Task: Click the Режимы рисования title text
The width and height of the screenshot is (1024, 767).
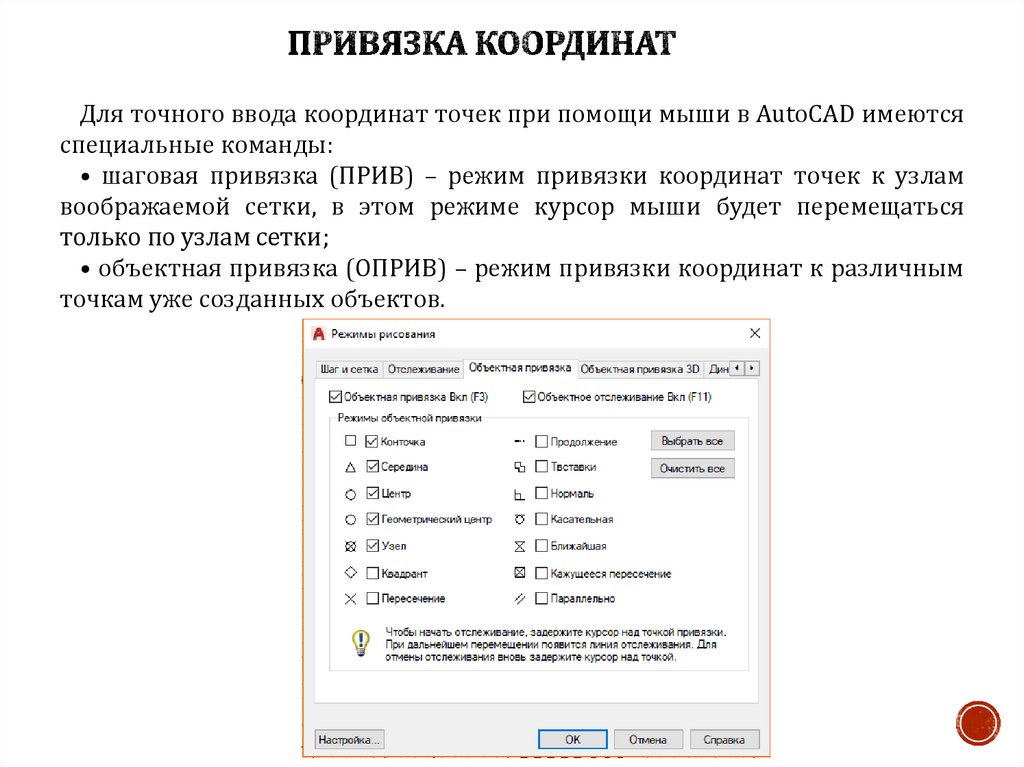Action: (383, 334)
